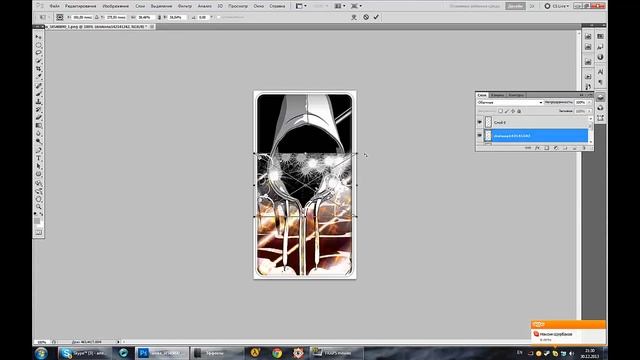
Task: Open the view extras dropdown
Action: pyautogui.click(x=301, y=6)
